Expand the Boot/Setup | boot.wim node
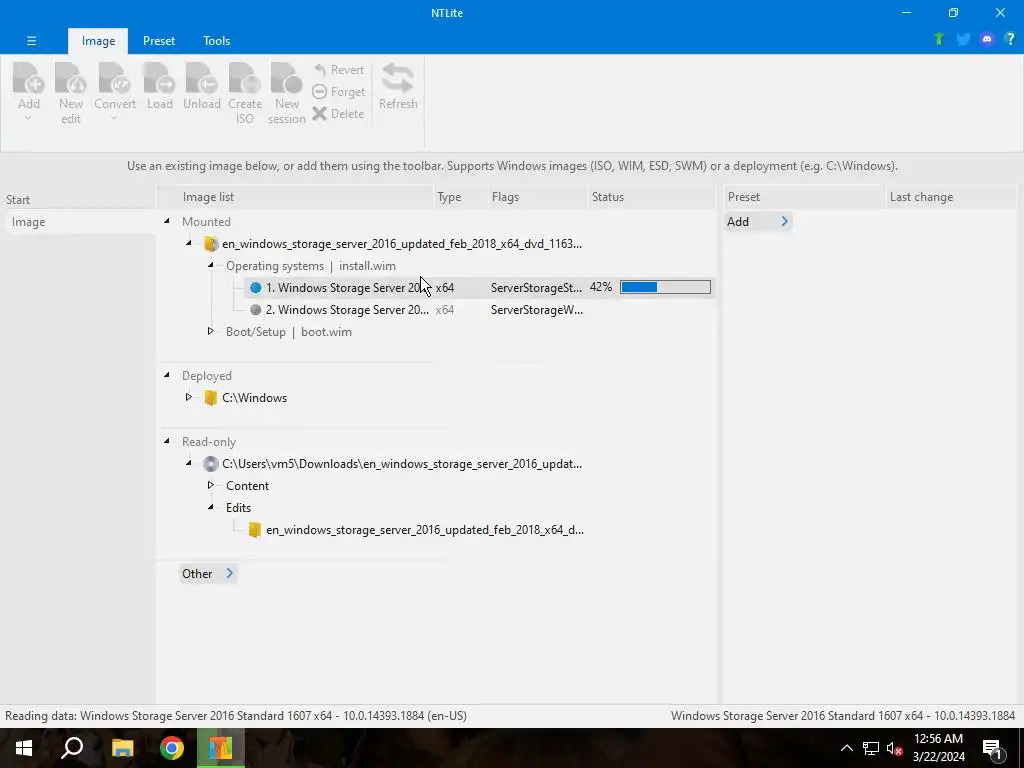This screenshot has width=1024, height=768. point(210,331)
